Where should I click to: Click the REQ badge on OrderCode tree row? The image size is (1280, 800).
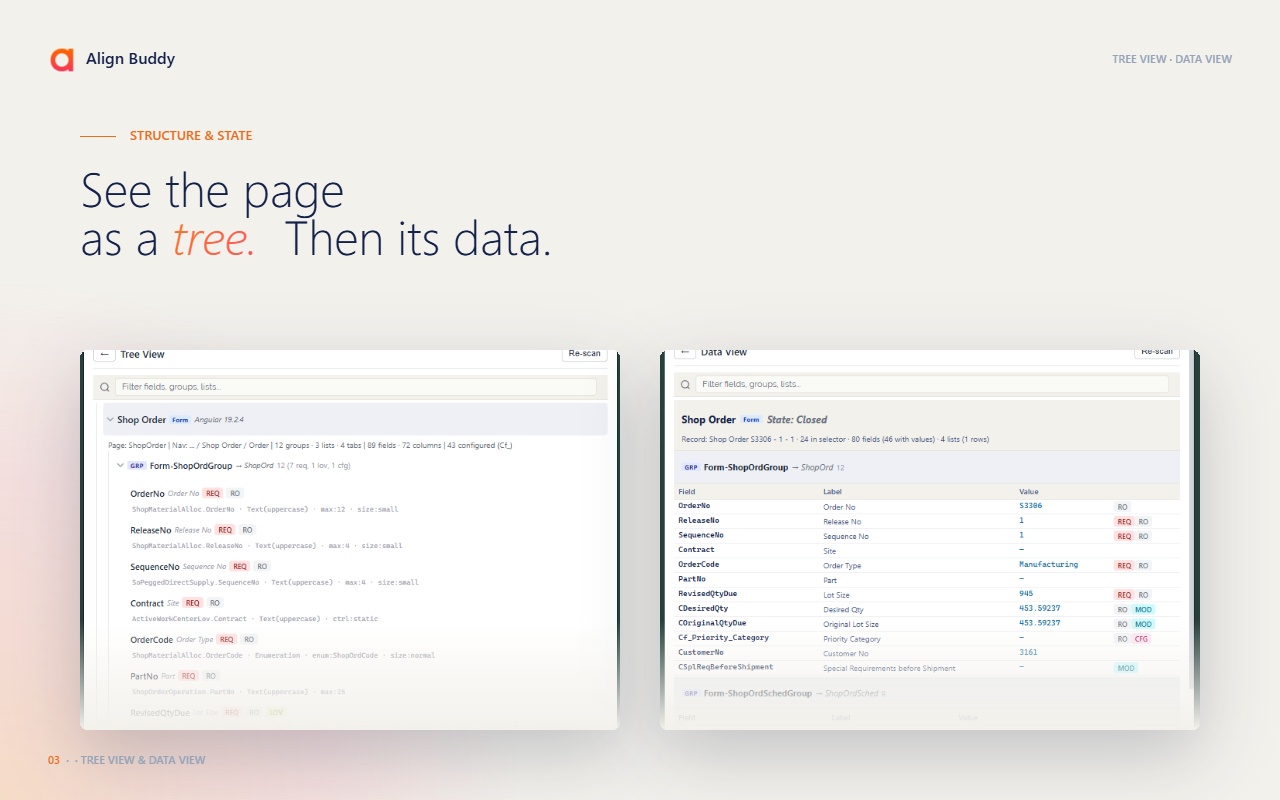point(227,639)
